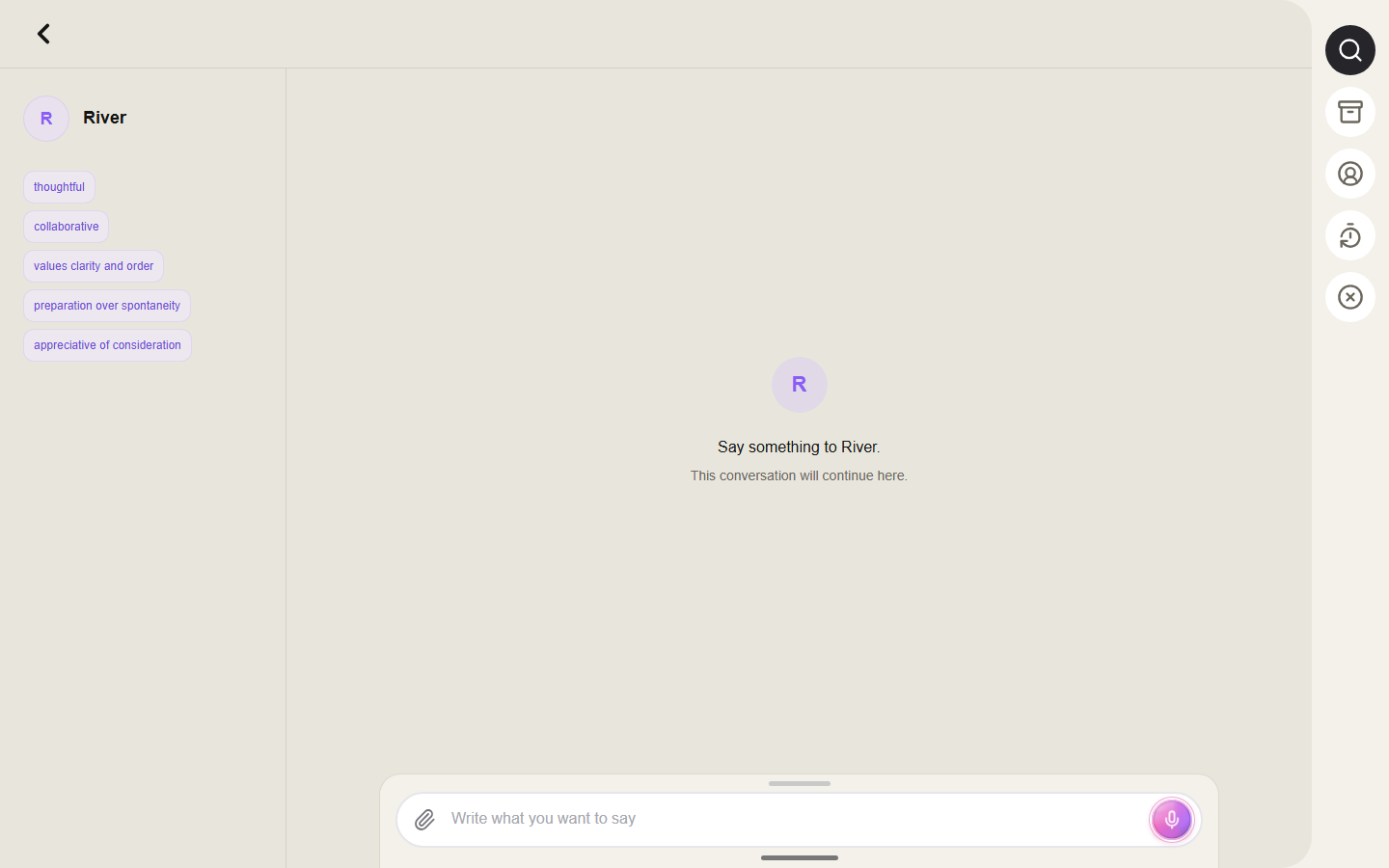Select the "collaborative" trait tag
Image resolution: width=1389 pixels, height=868 pixels.
pyautogui.click(x=67, y=227)
